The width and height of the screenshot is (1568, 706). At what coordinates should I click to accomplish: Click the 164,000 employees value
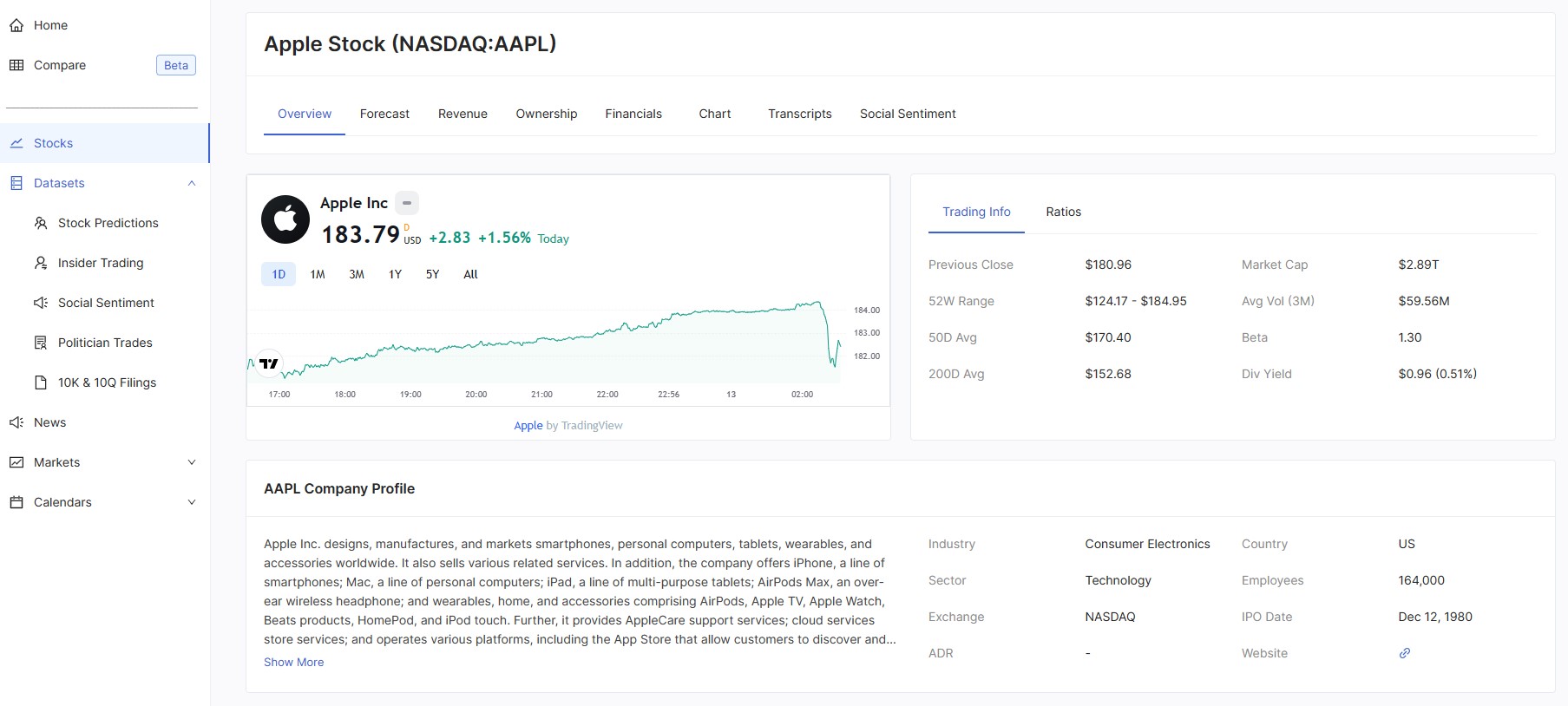[1421, 580]
